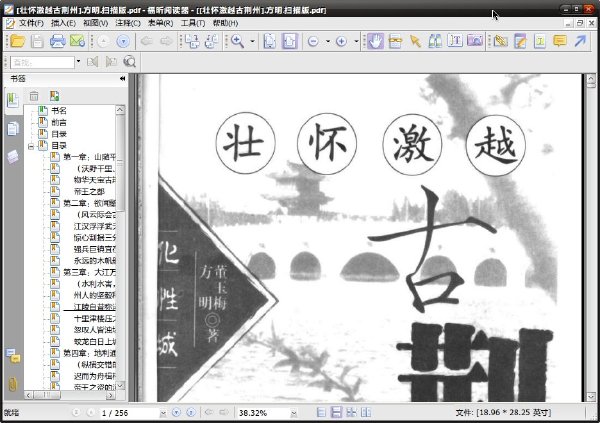Click the previous view left arrow in toolbar
Image resolution: width=600 pixels, height=423 pixels.
147,41
